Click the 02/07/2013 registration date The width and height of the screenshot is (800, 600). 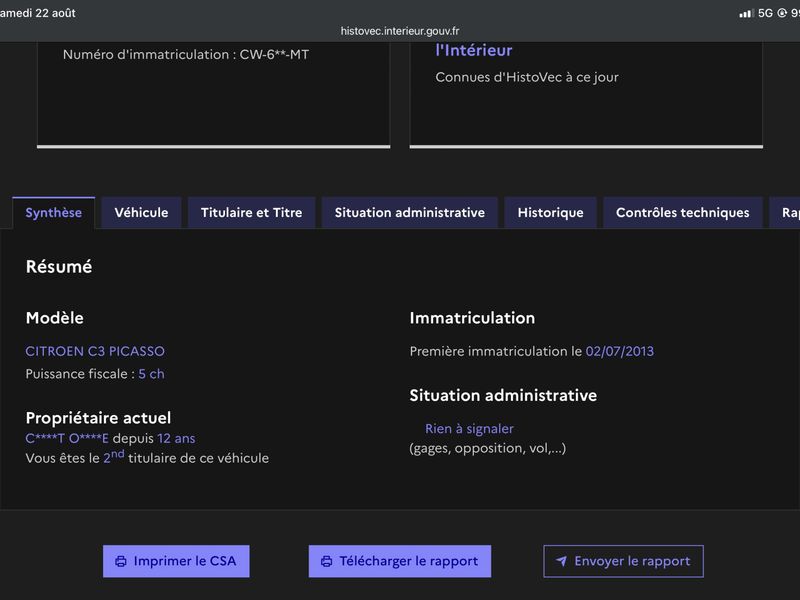(x=619, y=351)
